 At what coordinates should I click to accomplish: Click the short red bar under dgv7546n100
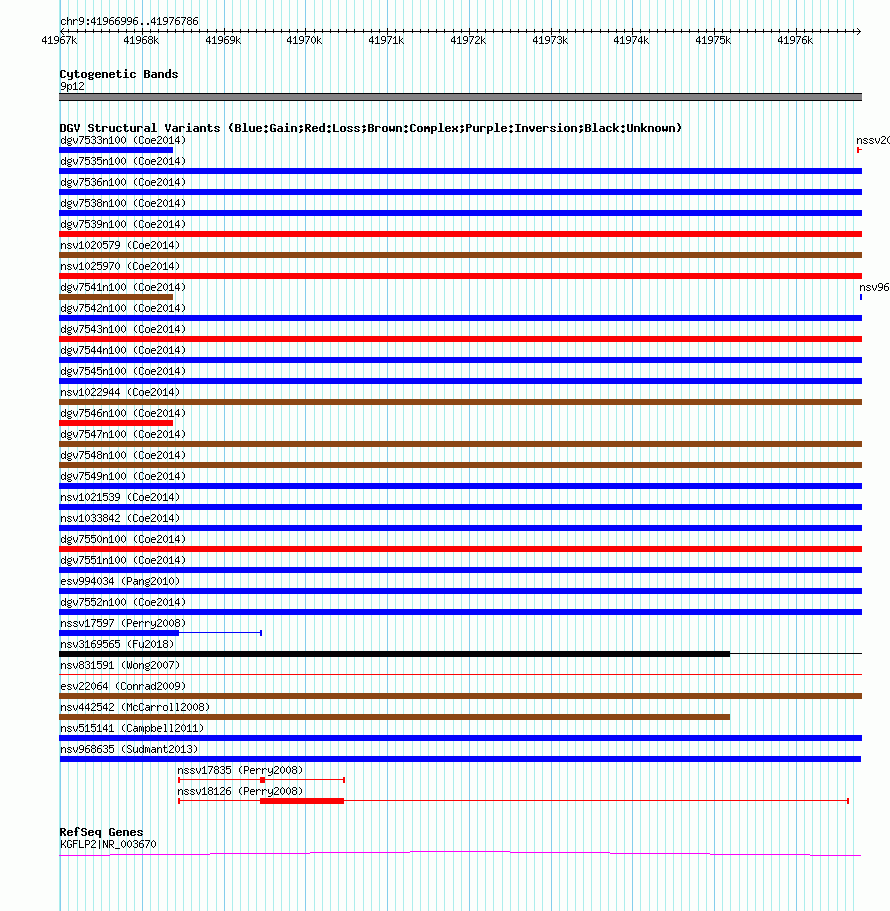tap(116, 423)
